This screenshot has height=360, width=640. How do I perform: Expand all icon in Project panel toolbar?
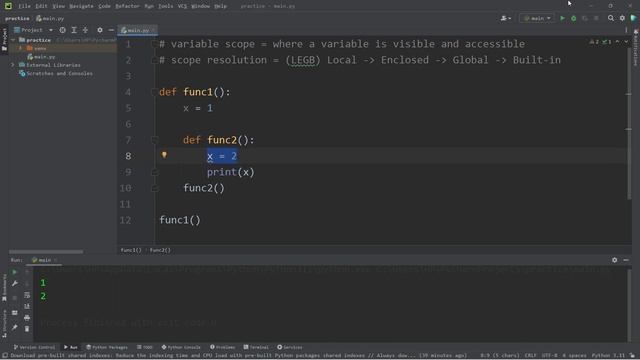(x=74, y=30)
